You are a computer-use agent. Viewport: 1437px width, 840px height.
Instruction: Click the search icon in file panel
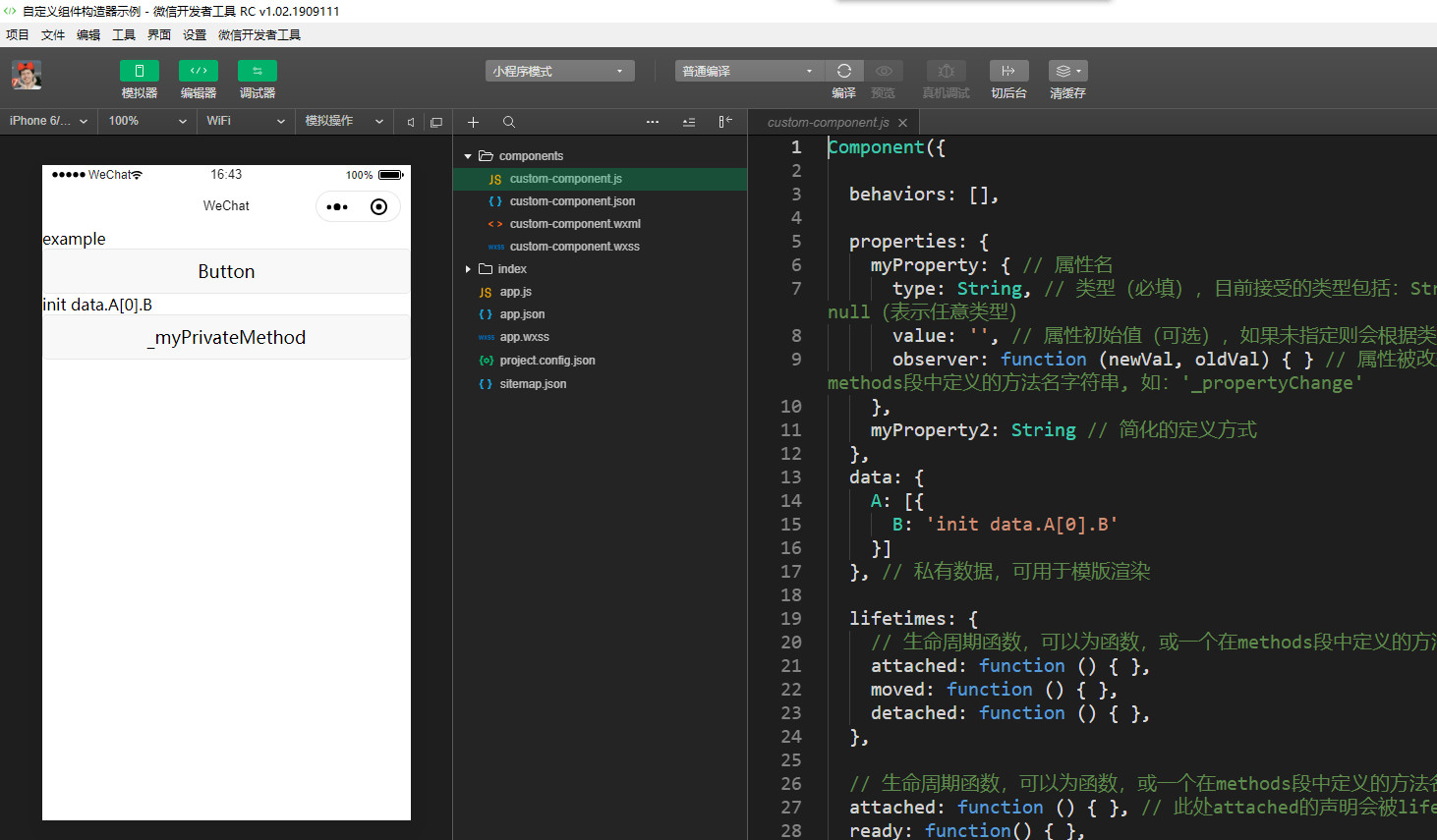509,122
